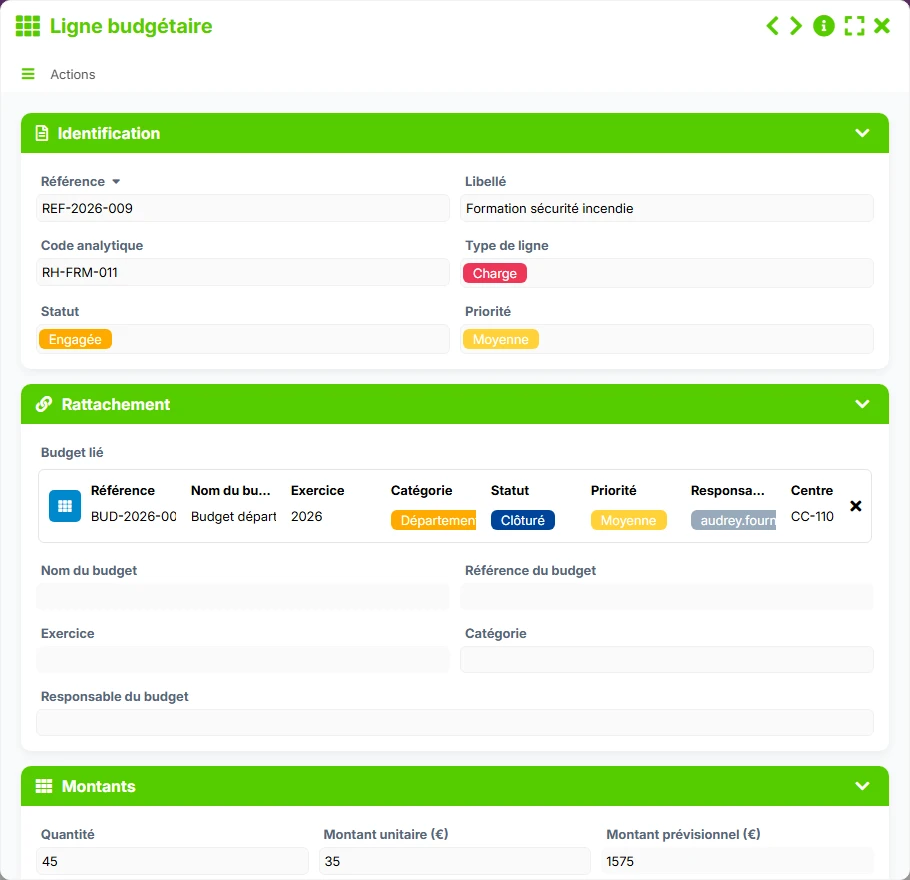Remove the linked budget with X icon
The width and height of the screenshot is (910, 880).
(x=855, y=506)
